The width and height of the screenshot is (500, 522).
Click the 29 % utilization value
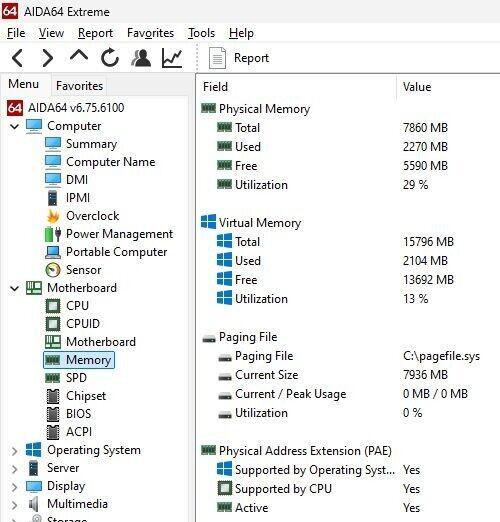(415, 185)
